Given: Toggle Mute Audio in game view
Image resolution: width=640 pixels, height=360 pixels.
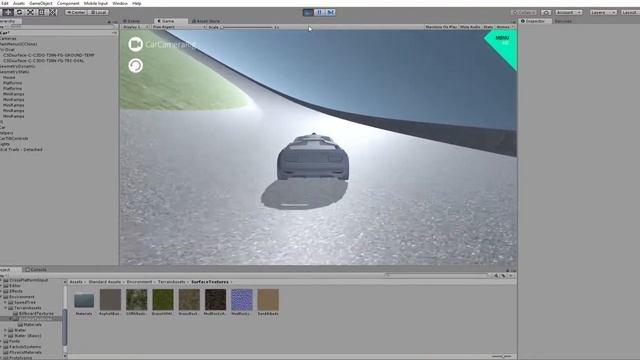Looking at the screenshot, I should click(x=470, y=27).
